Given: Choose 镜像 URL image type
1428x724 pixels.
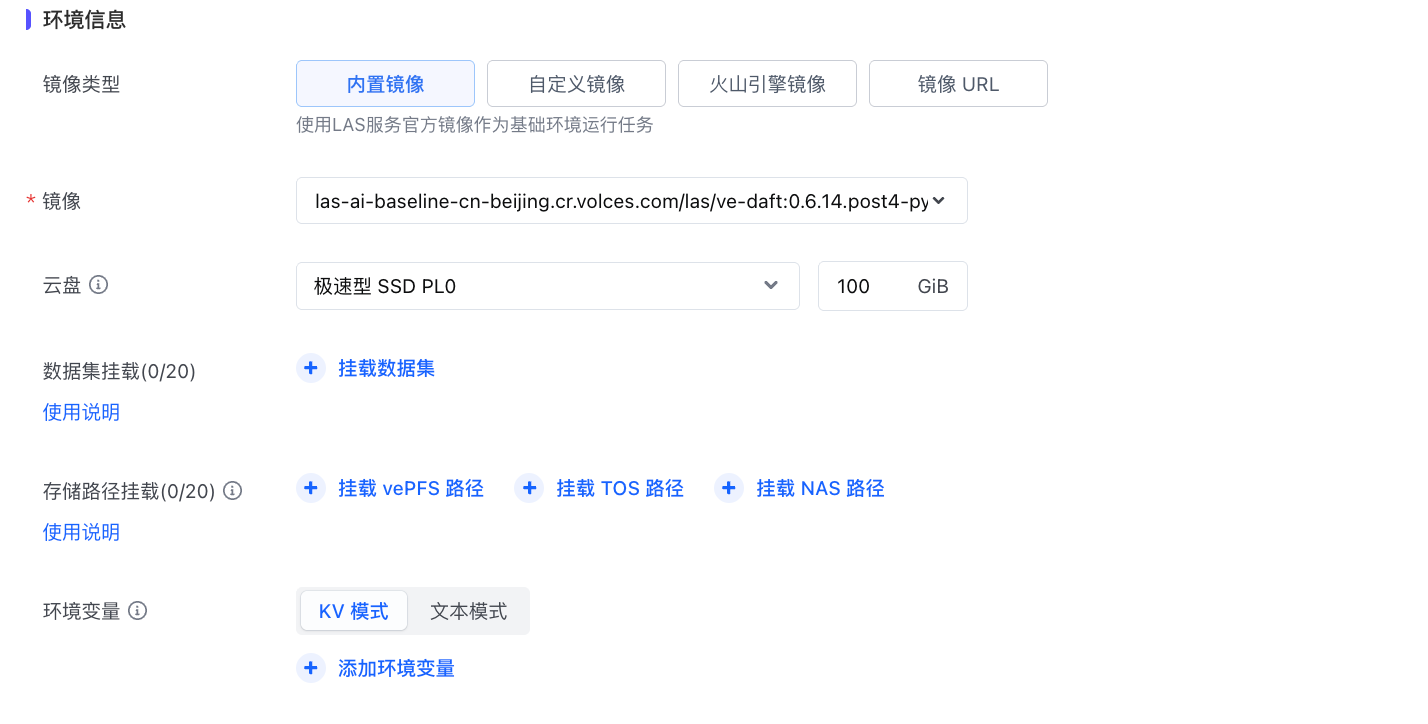Looking at the screenshot, I should [x=958, y=84].
